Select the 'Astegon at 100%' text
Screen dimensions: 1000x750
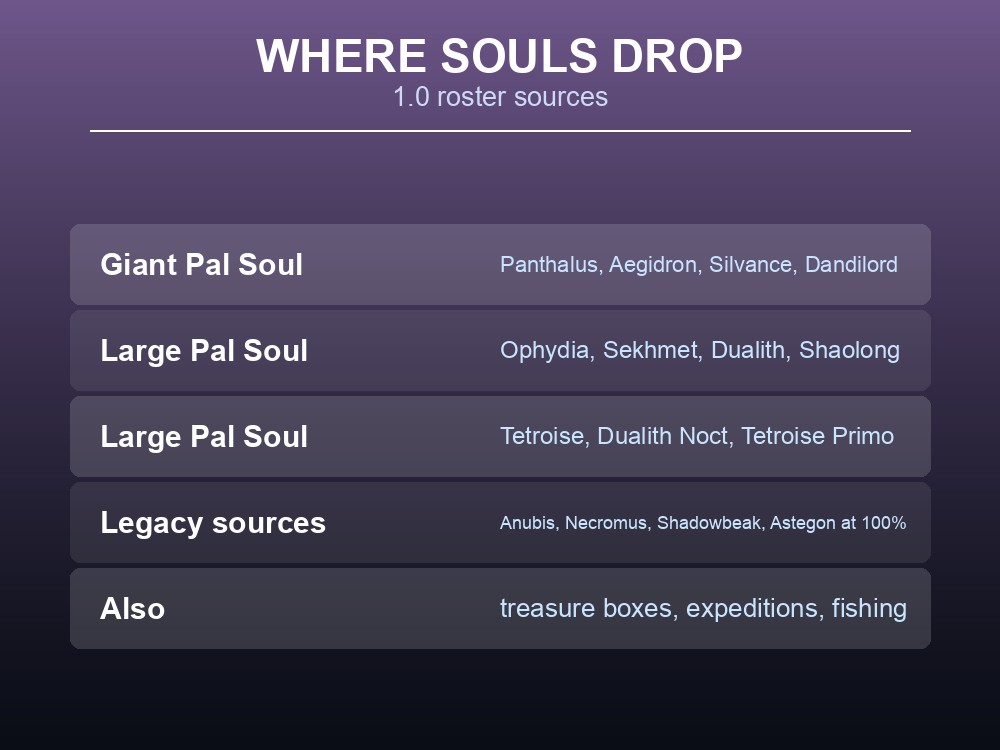click(838, 523)
